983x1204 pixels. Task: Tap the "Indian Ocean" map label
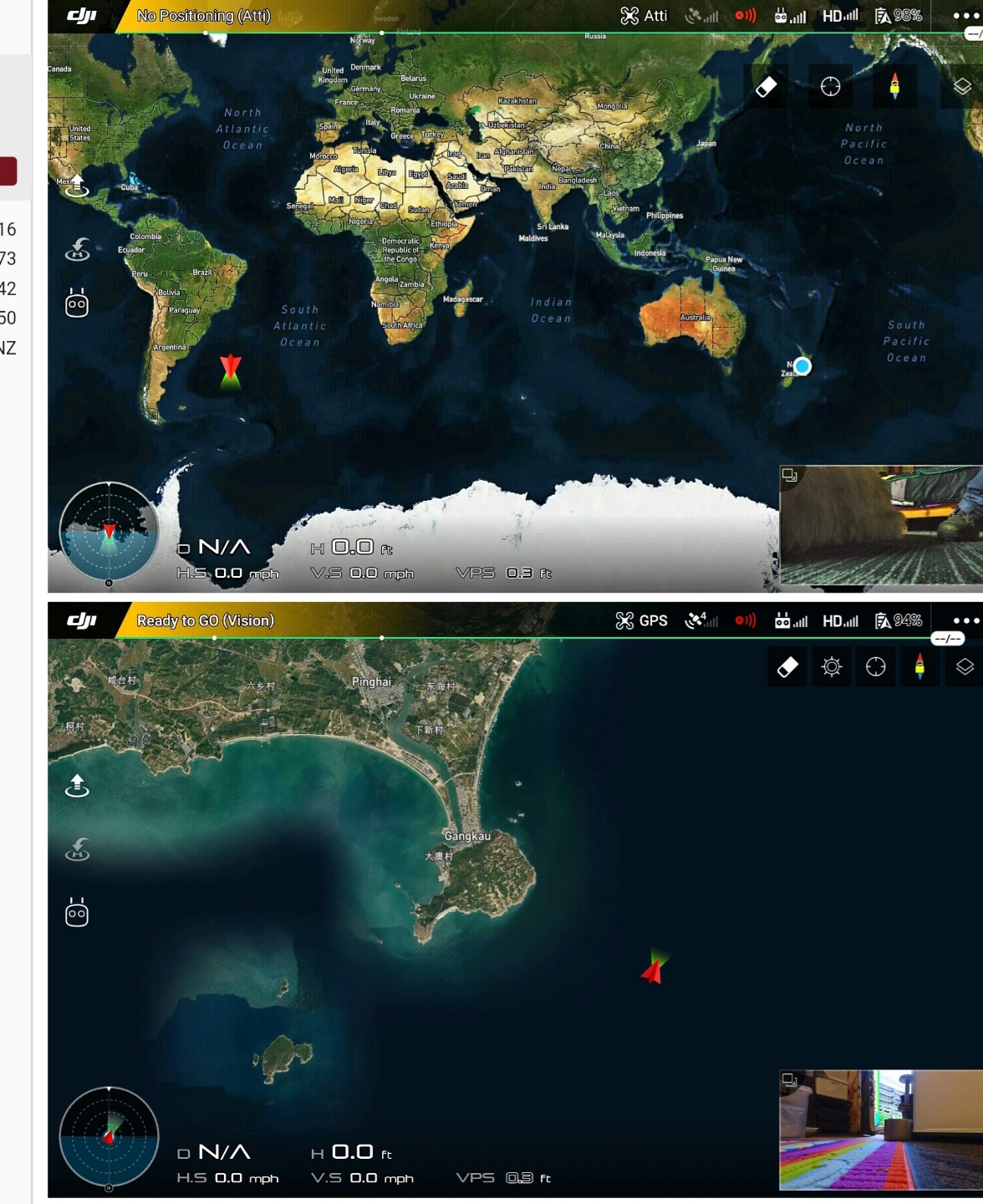coord(552,310)
